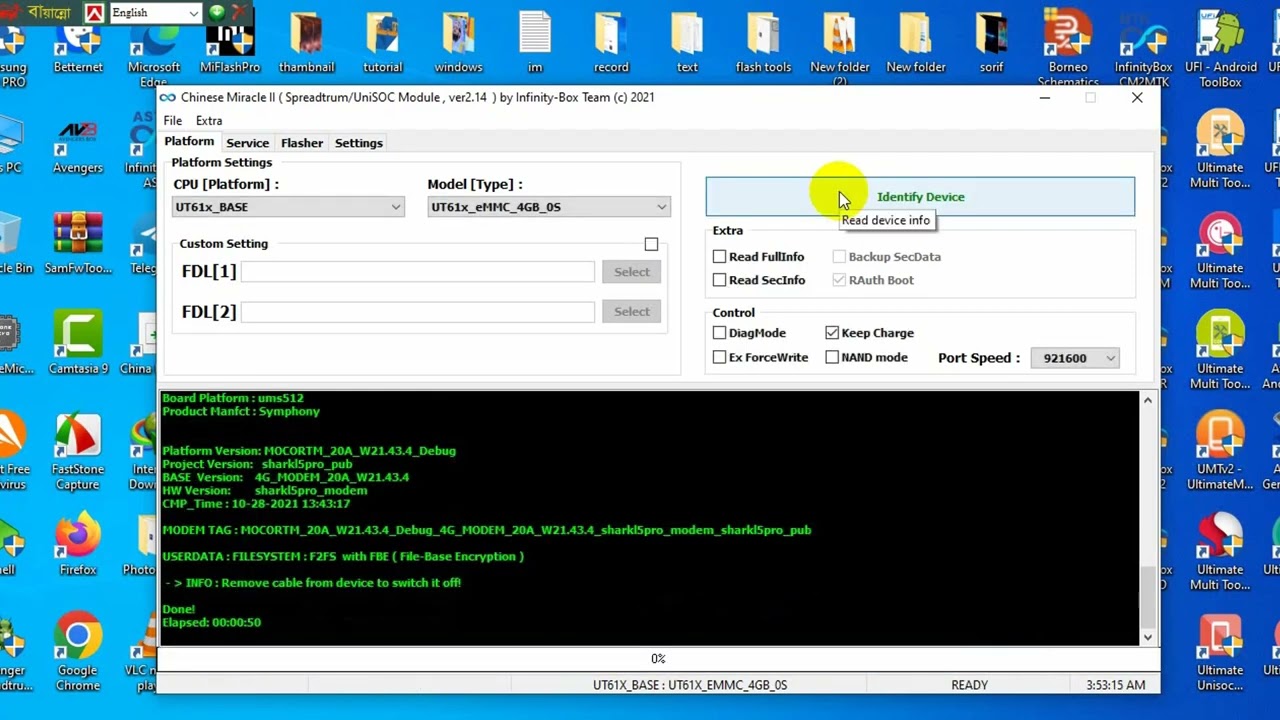This screenshot has height=720, width=1280.
Task: Click the FDL[1] path input field
Action: (417, 272)
